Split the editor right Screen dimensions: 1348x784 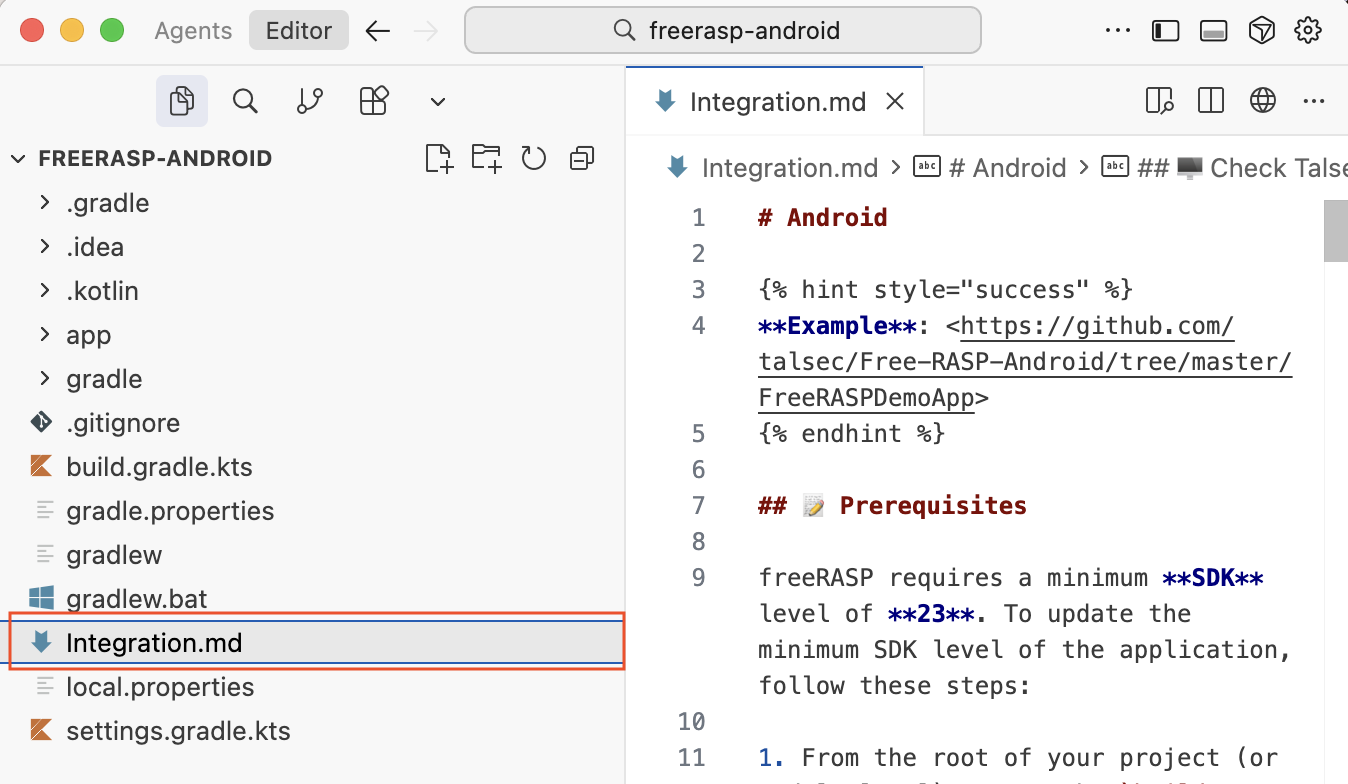(1211, 101)
